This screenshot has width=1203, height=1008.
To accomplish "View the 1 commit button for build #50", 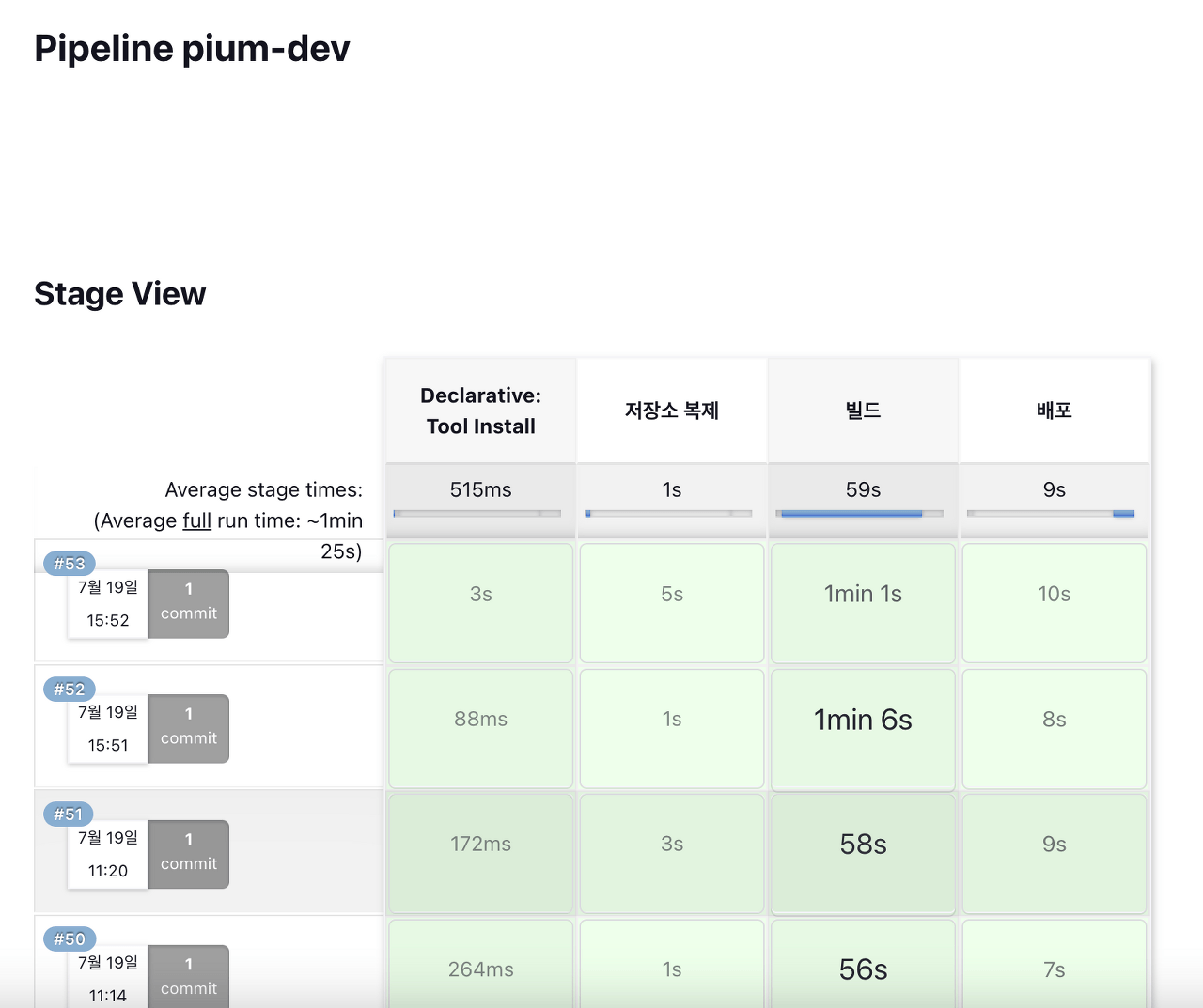I will pyautogui.click(x=189, y=977).
